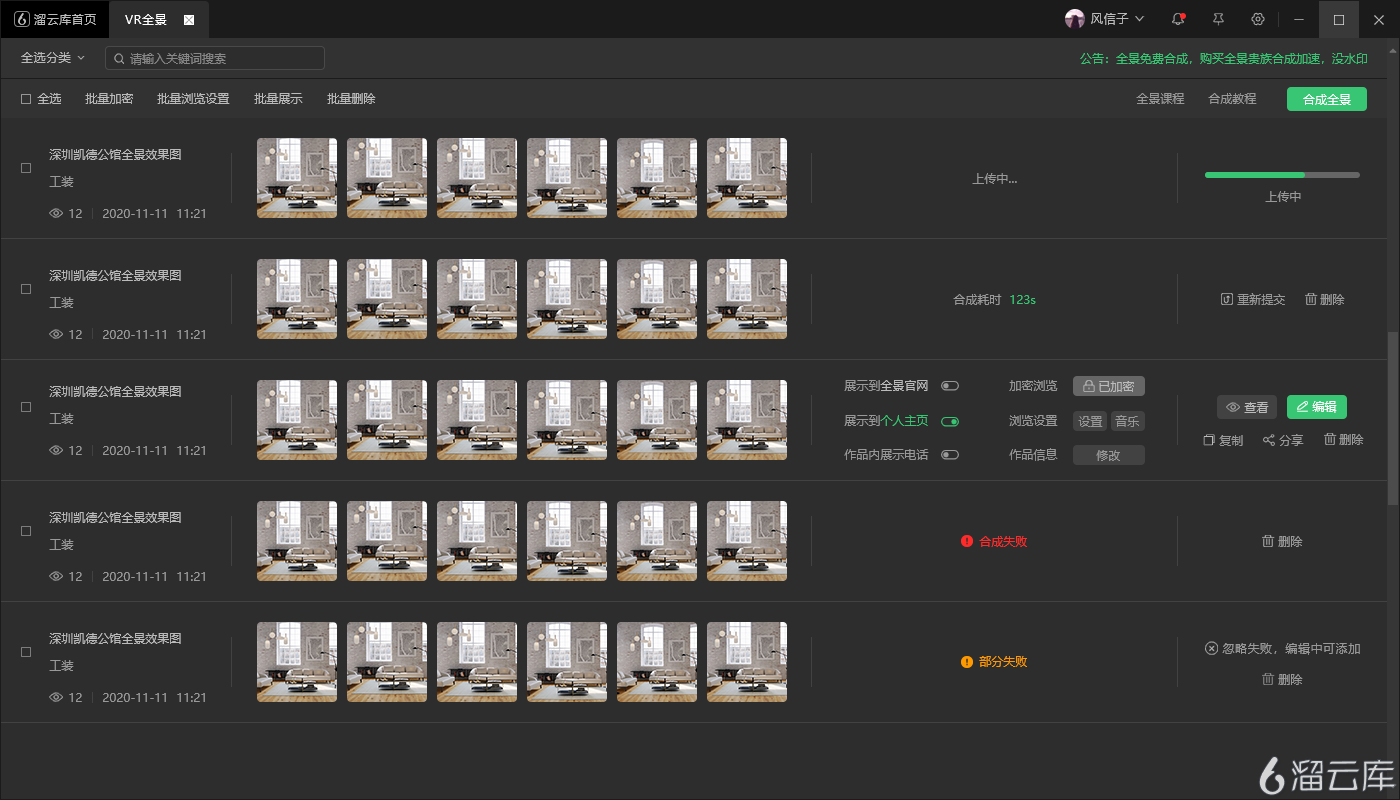Click view-count eye icon in 上传中 row
Viewport: 1400px width, 800px height.
click(x=56, y=213)
